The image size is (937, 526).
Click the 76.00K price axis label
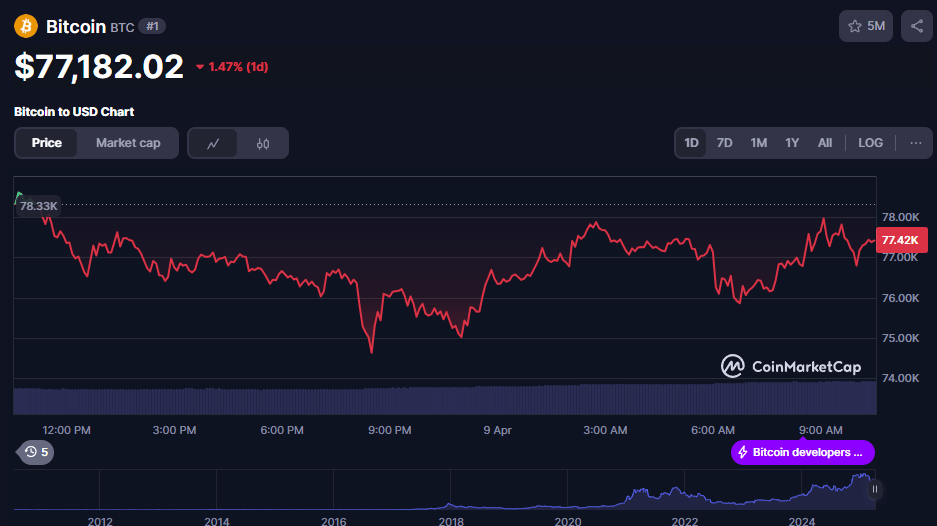[x=900, y=298]
